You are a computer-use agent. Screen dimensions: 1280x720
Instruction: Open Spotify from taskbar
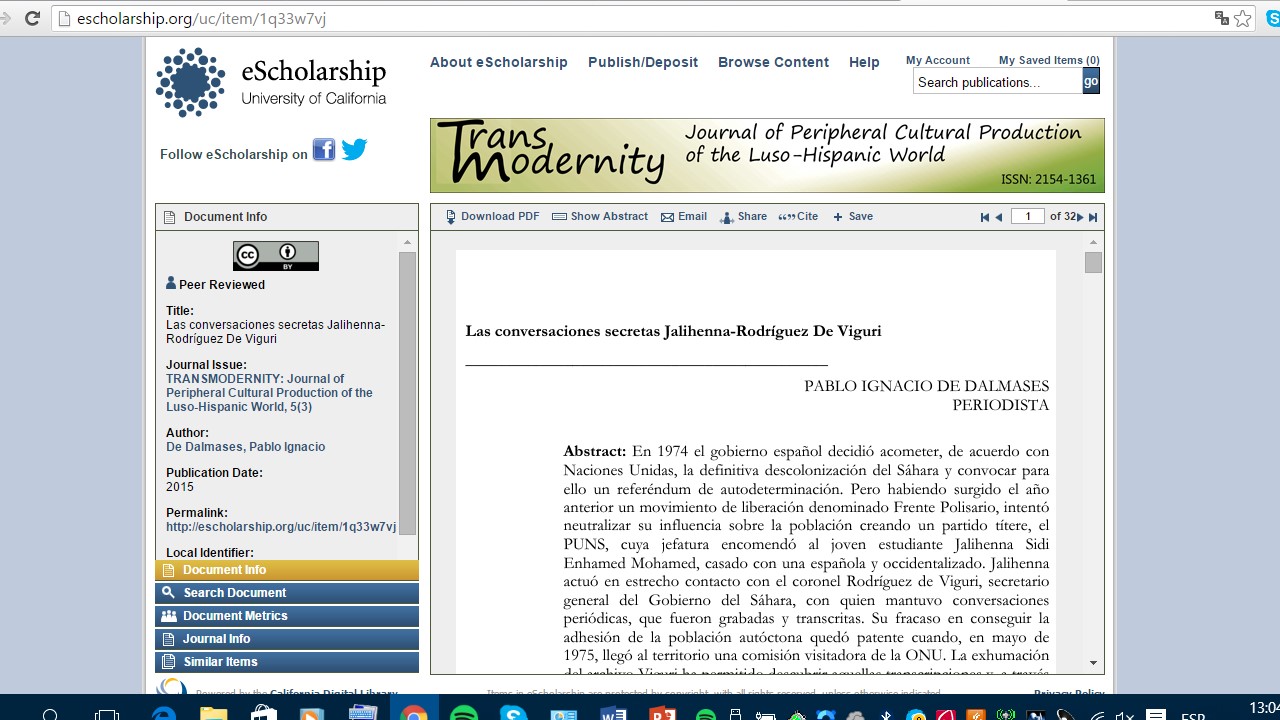[x=463, y=714]
